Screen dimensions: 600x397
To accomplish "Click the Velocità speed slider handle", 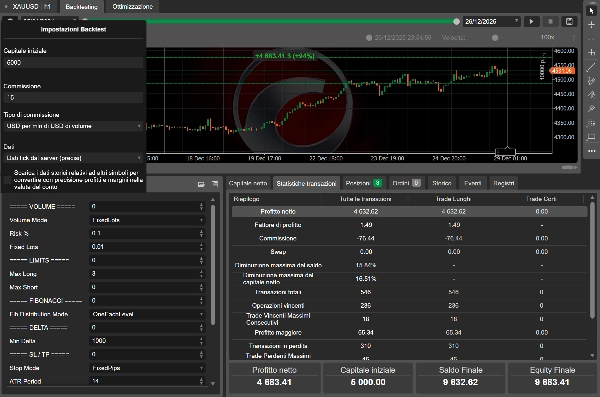I will [495, 38].
